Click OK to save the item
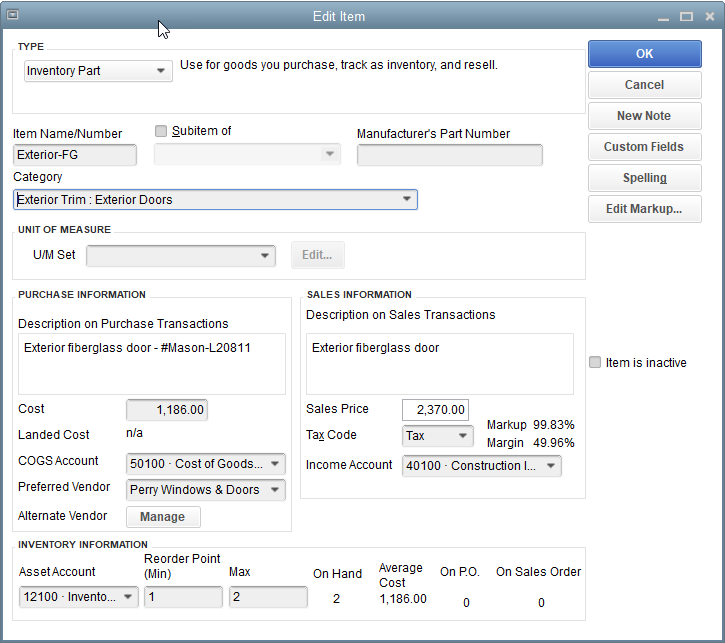Image resolution: width=725 pixels, height=643 pixels. click(644, 54)
